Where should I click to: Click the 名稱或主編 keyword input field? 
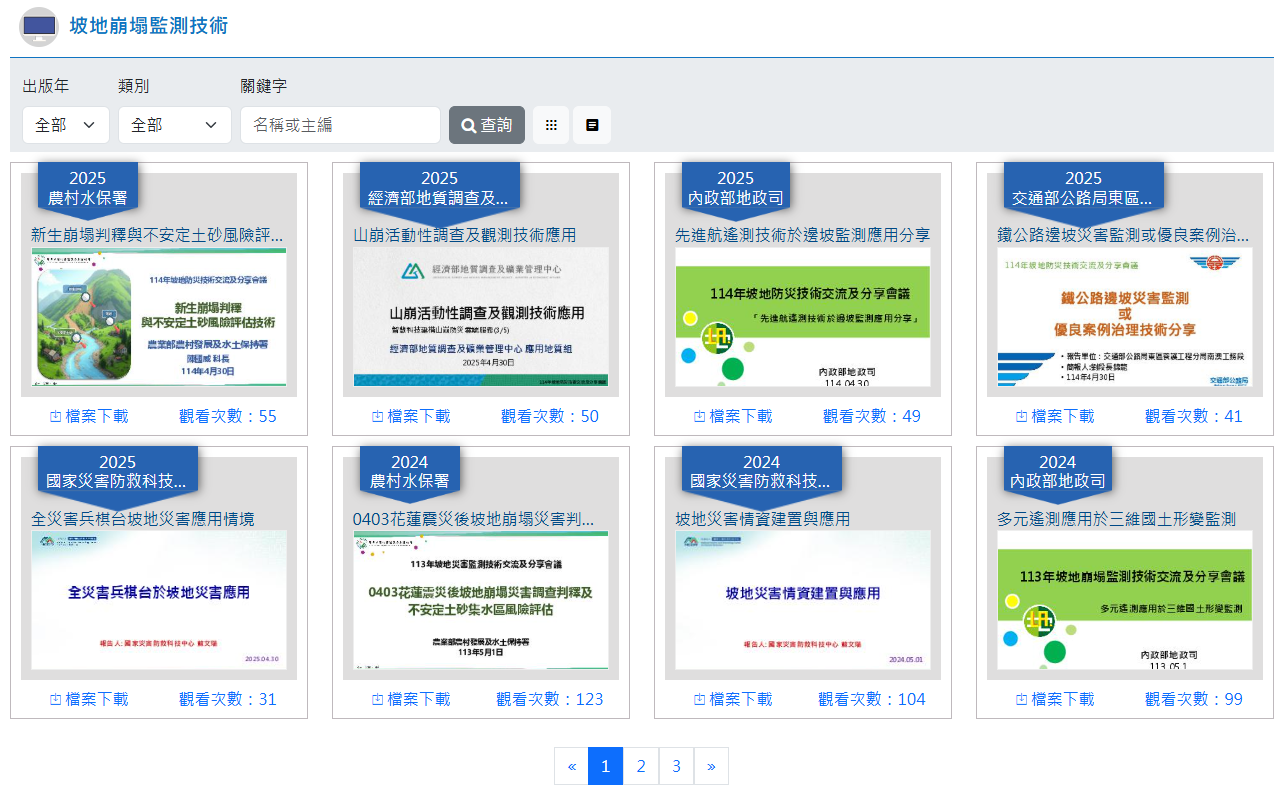[x=340, y=125]
